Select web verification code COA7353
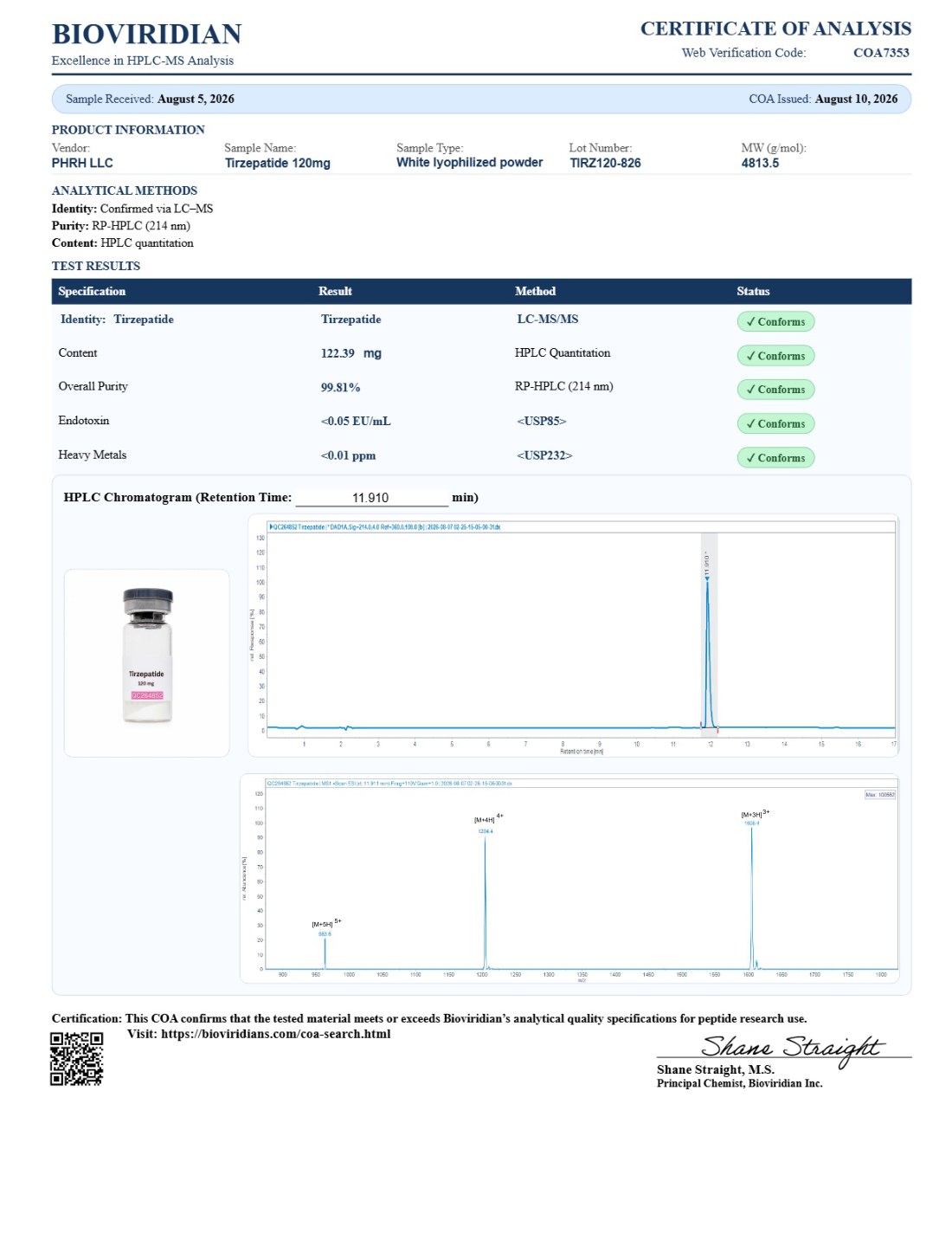The height and width of the screenshot is (1233, 952). [881, 53]
